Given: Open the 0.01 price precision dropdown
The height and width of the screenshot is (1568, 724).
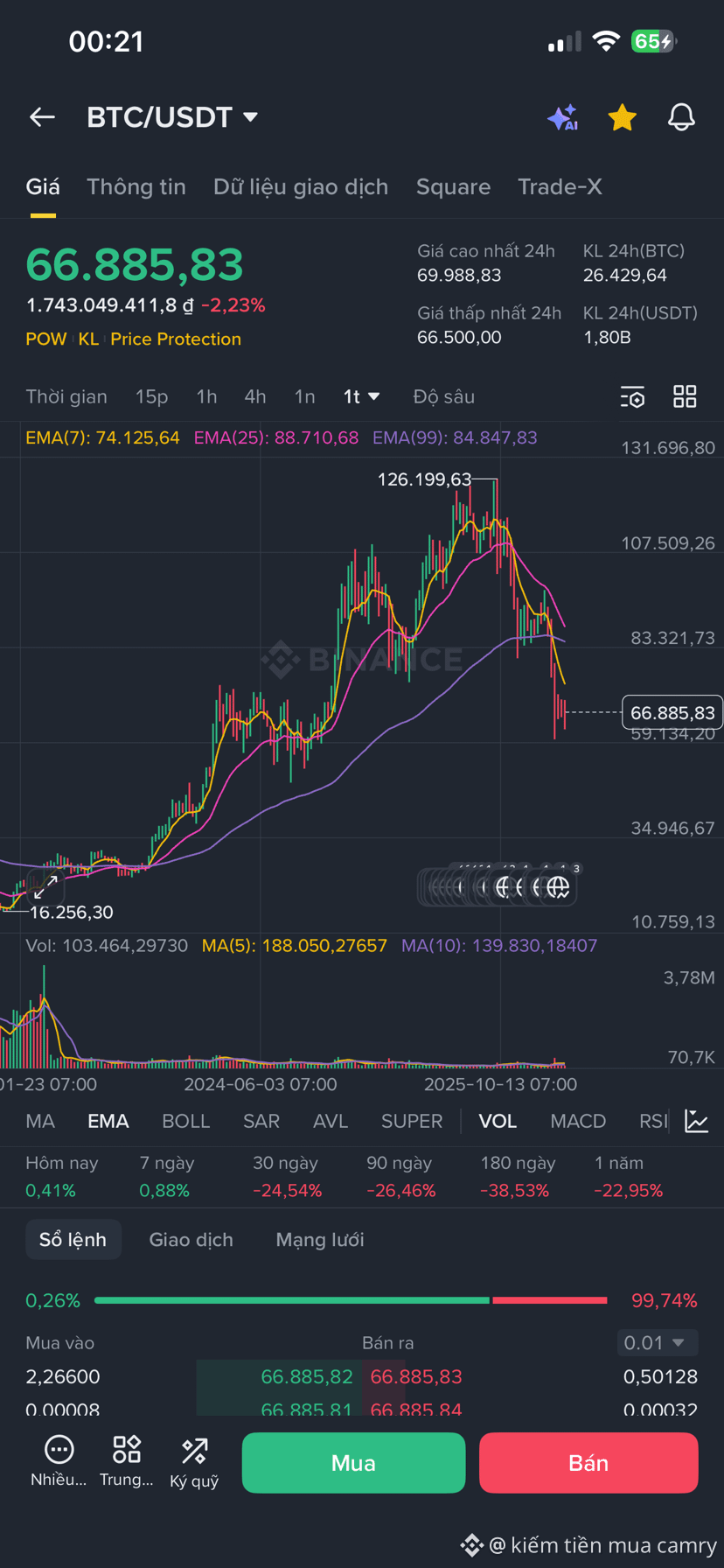Looking at the screenshot, I should coord(656,1342).
